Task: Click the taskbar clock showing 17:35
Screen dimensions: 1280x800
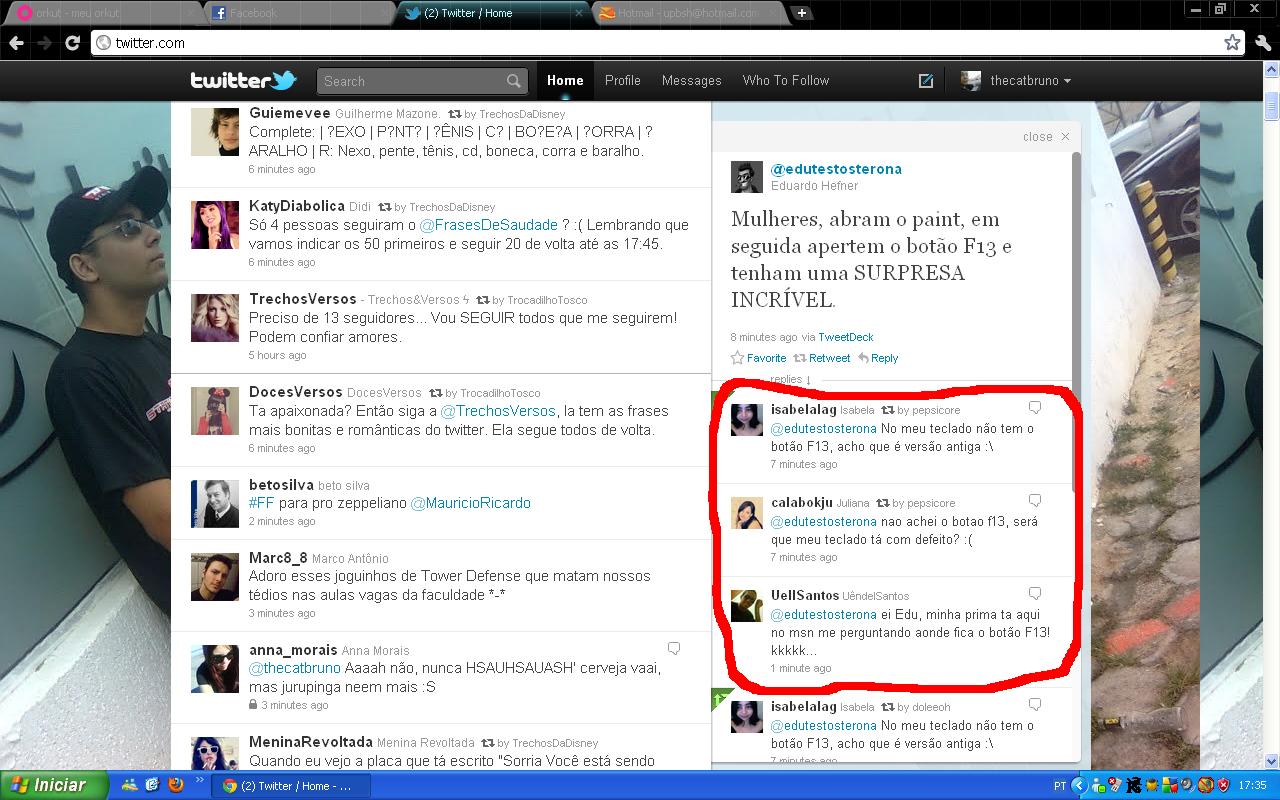Action: [x=1253, y=786]
